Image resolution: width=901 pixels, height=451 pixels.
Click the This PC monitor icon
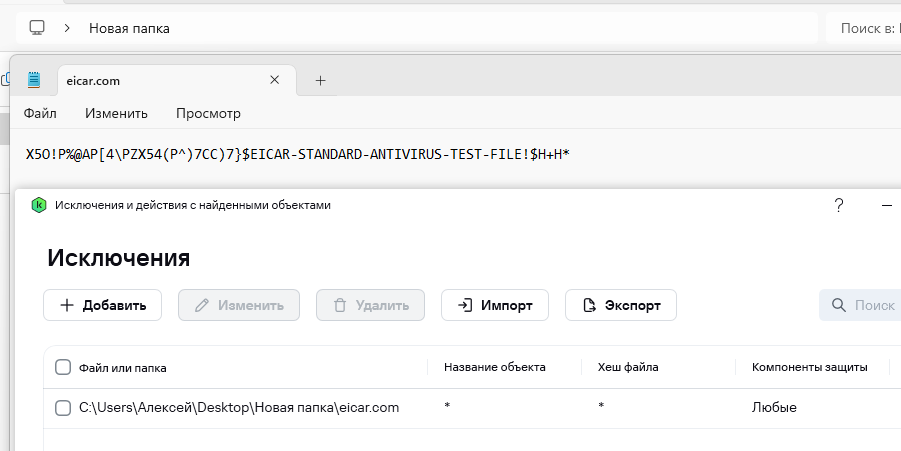click(37, 28)
